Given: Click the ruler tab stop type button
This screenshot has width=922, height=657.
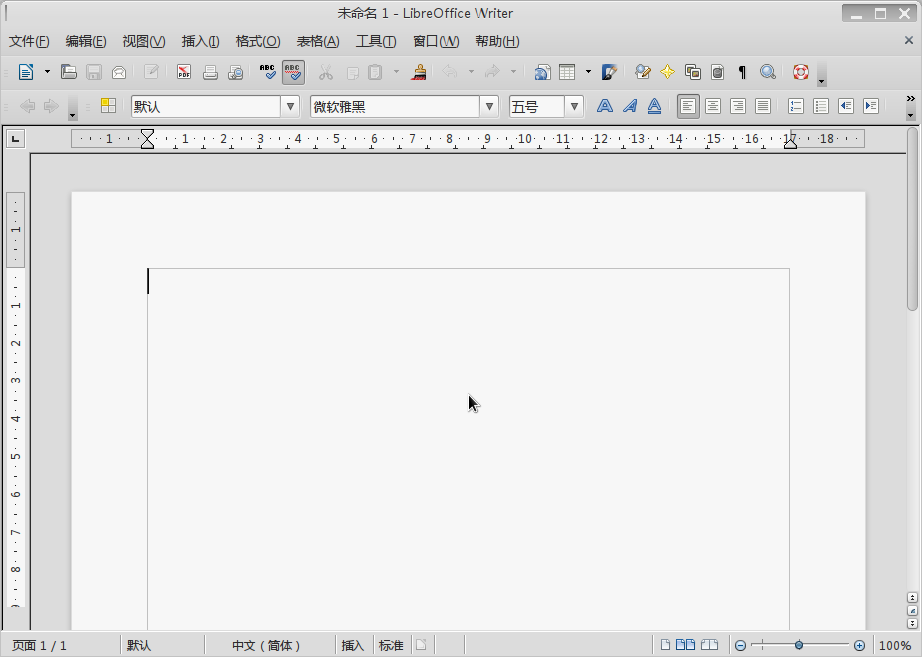Looking at the screenshot, I should [x=15, y=139].
